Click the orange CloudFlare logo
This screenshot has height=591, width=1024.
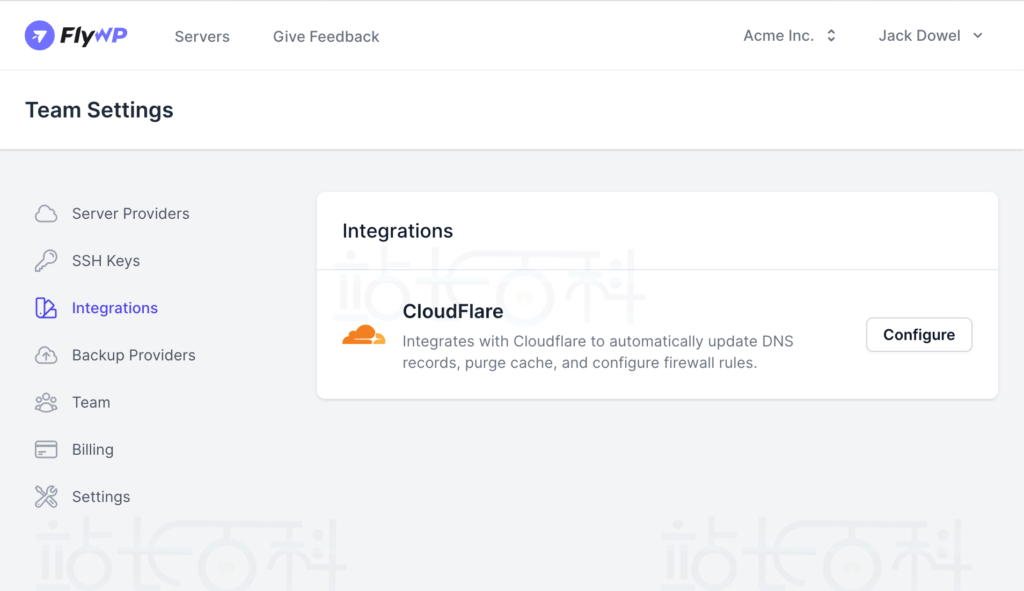[x=364, y=336]
